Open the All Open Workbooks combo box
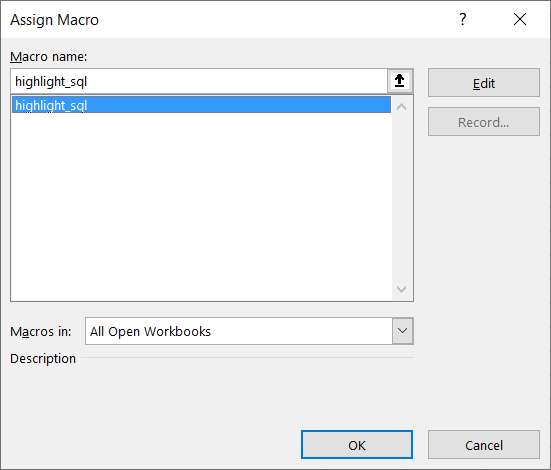The height and width of the screenshot is (470, 551). point(249,331)
